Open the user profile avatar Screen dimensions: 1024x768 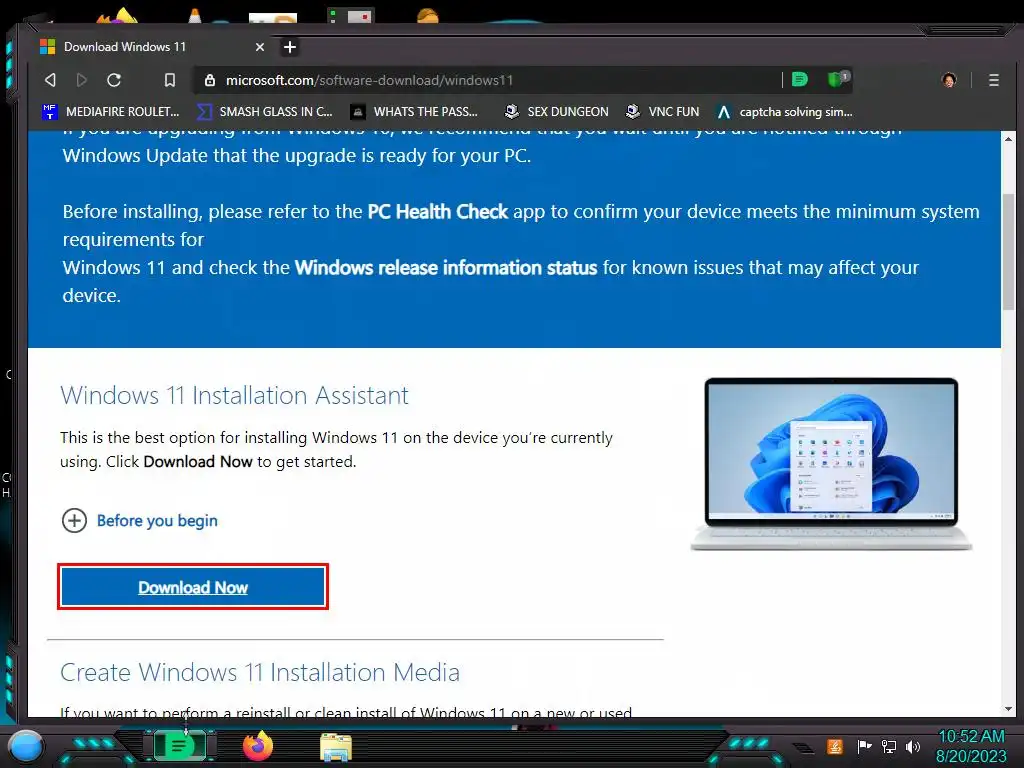(x=949, y=80)
